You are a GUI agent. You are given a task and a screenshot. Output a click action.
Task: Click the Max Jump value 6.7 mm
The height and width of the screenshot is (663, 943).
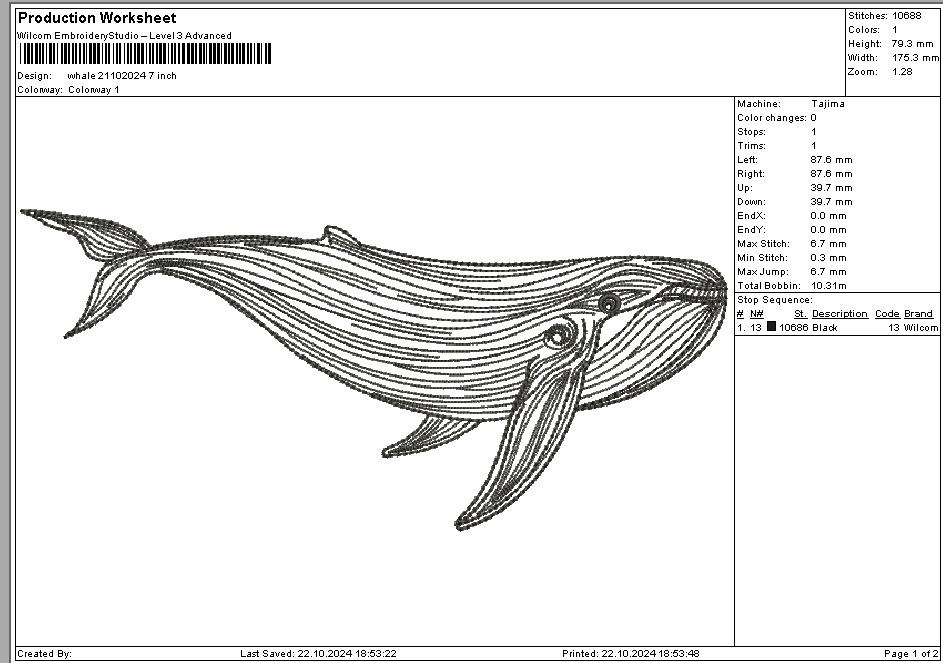[x=828, y=271]
